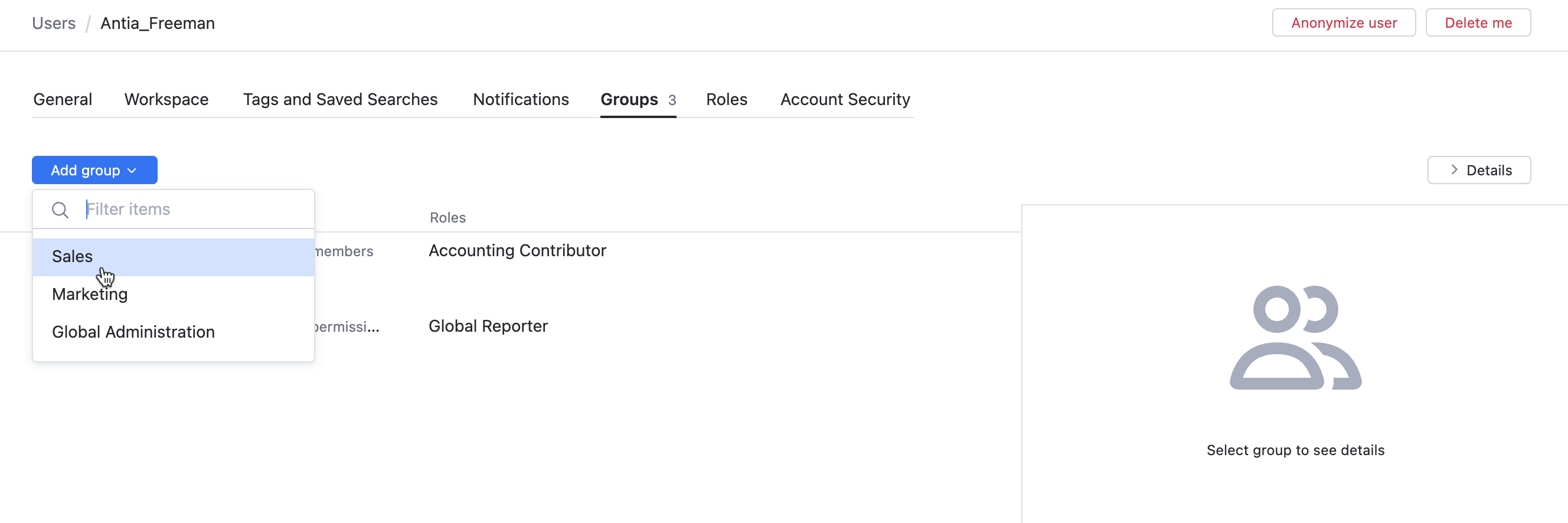Choose Marketing in the dropdown list

tap(90, 294)
